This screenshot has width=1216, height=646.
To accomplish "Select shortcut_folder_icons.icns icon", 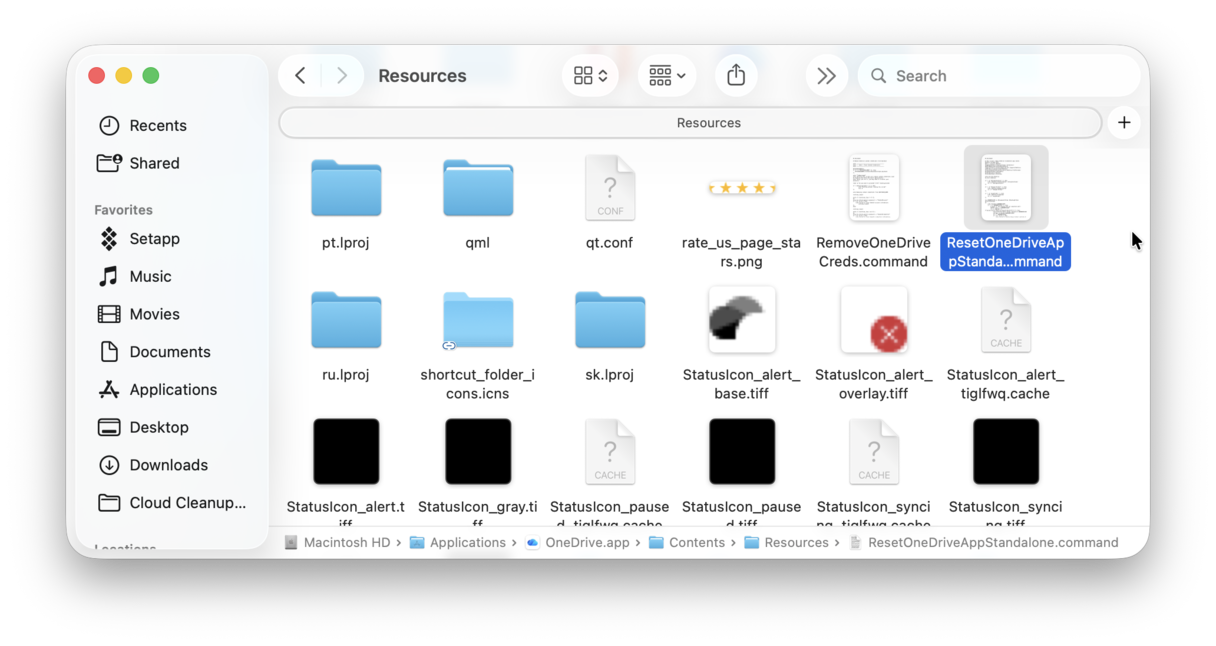I will click(x=478, y=320).
